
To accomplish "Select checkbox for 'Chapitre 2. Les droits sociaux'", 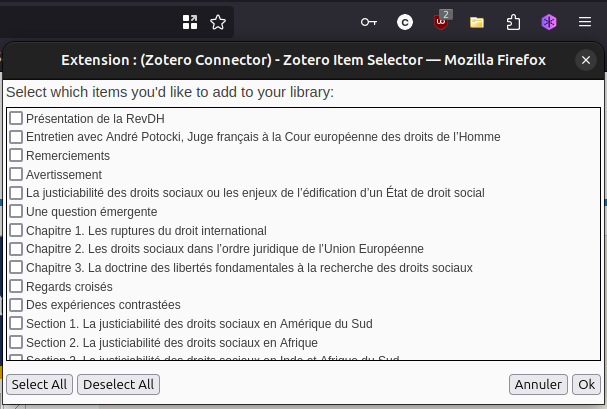I will point(16,249).
